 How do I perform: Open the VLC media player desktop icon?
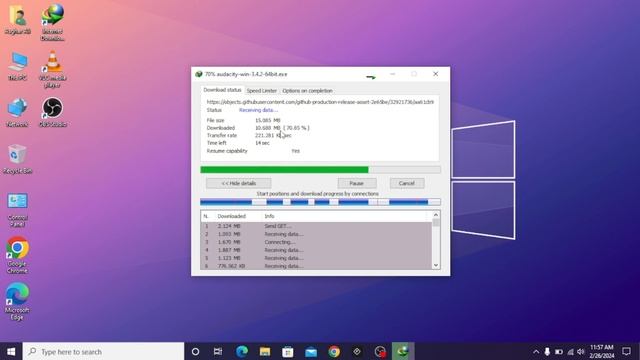(x=52, y=69)
